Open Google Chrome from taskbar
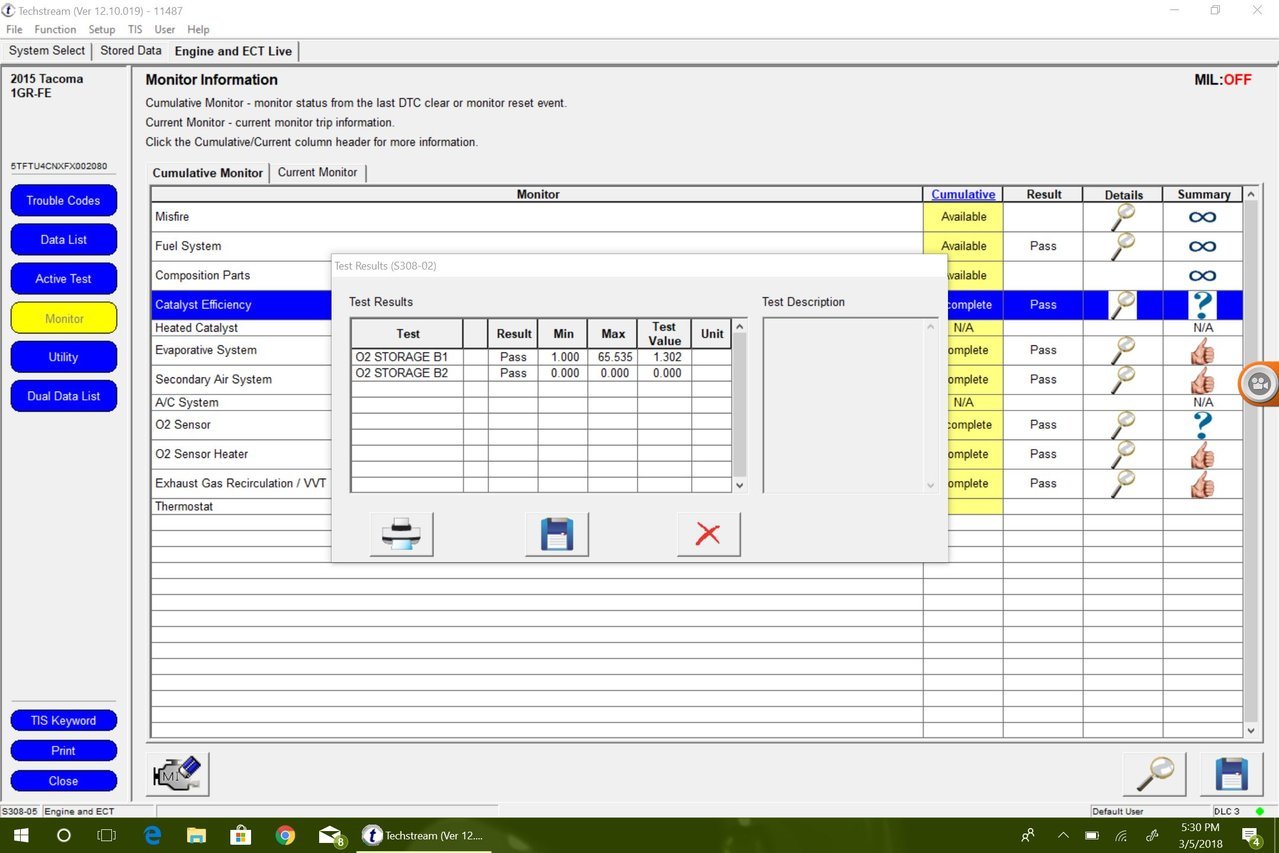This screenshot has width=1279, height=853. pyautogui.click(x=286, y=835)
